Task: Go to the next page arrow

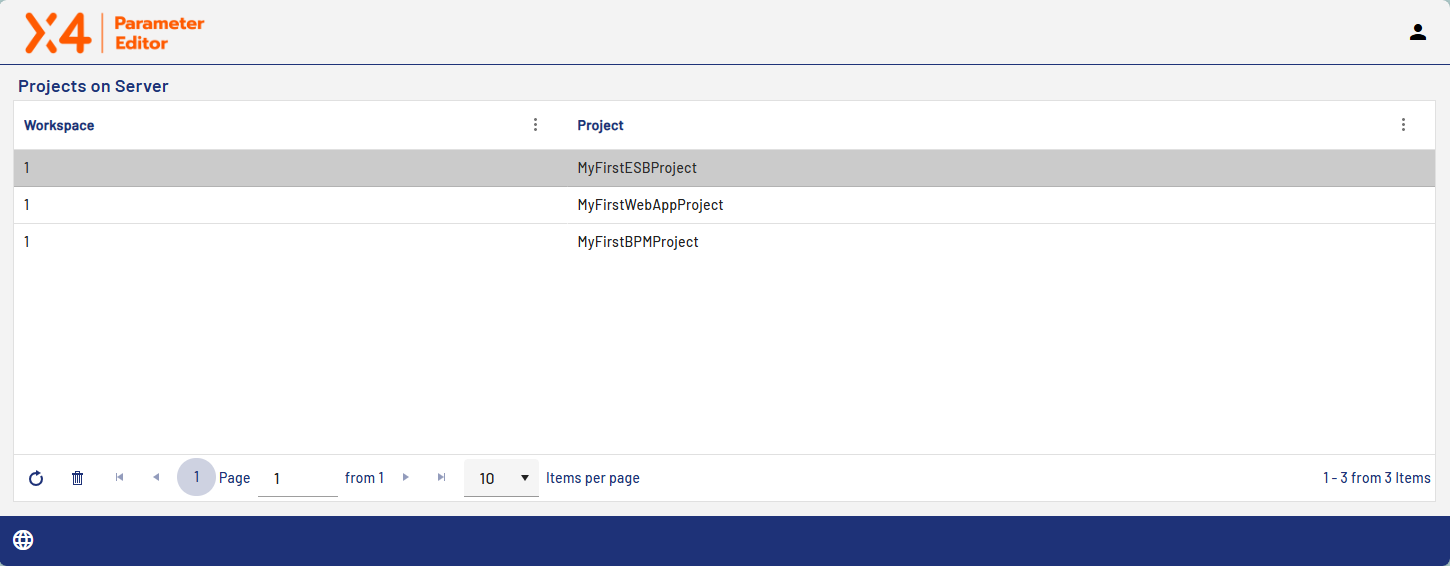Action: [405, 478]
